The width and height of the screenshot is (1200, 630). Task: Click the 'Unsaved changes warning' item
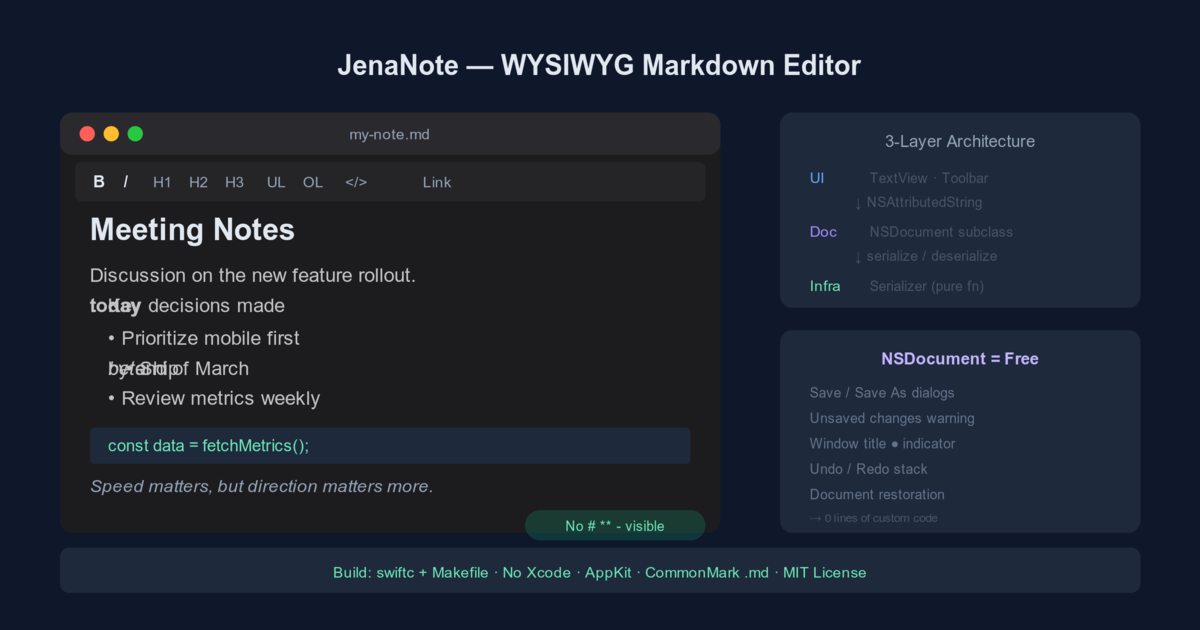892,418
